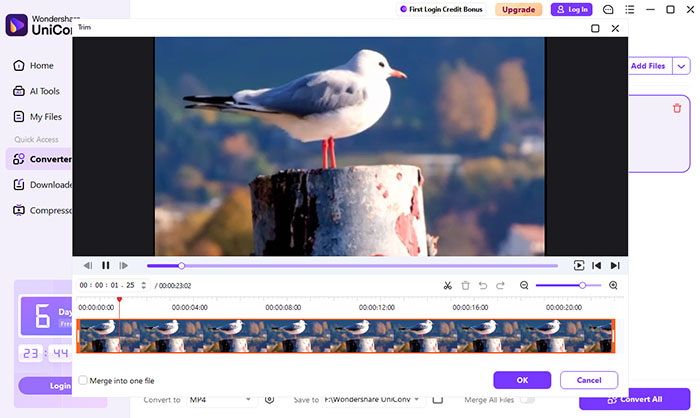The width and height of the screenshot is (700, 418).
Task: Select Converter in the sidebar
Action: pos(39,159)
